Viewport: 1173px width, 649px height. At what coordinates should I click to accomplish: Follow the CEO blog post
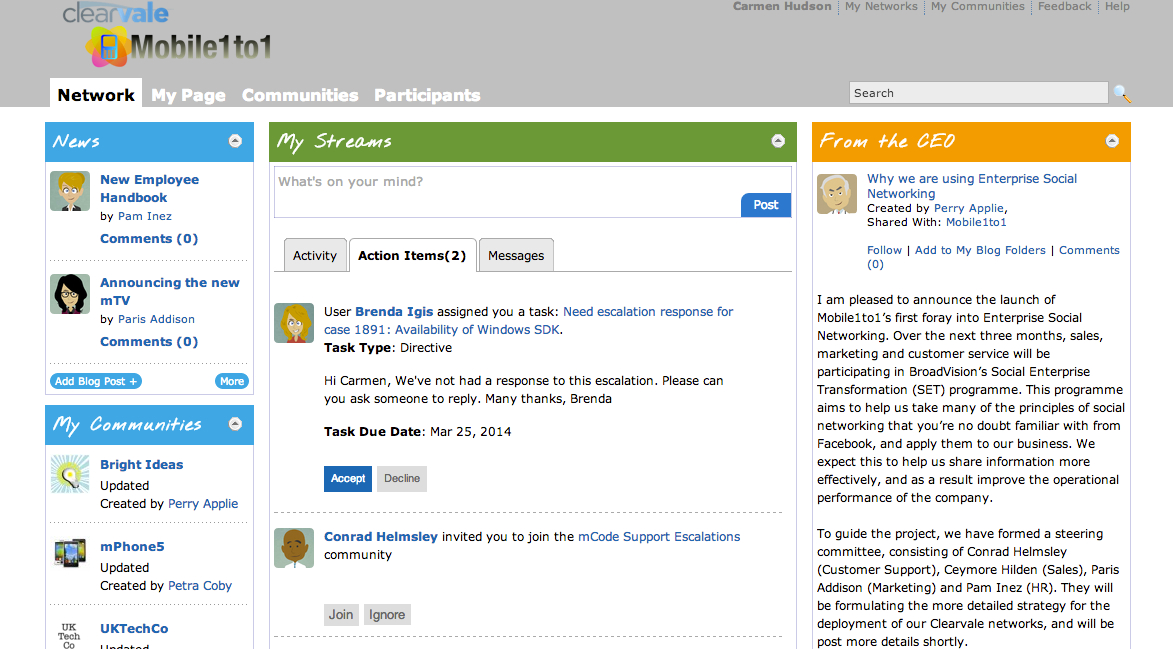click(x=884, y=250)
